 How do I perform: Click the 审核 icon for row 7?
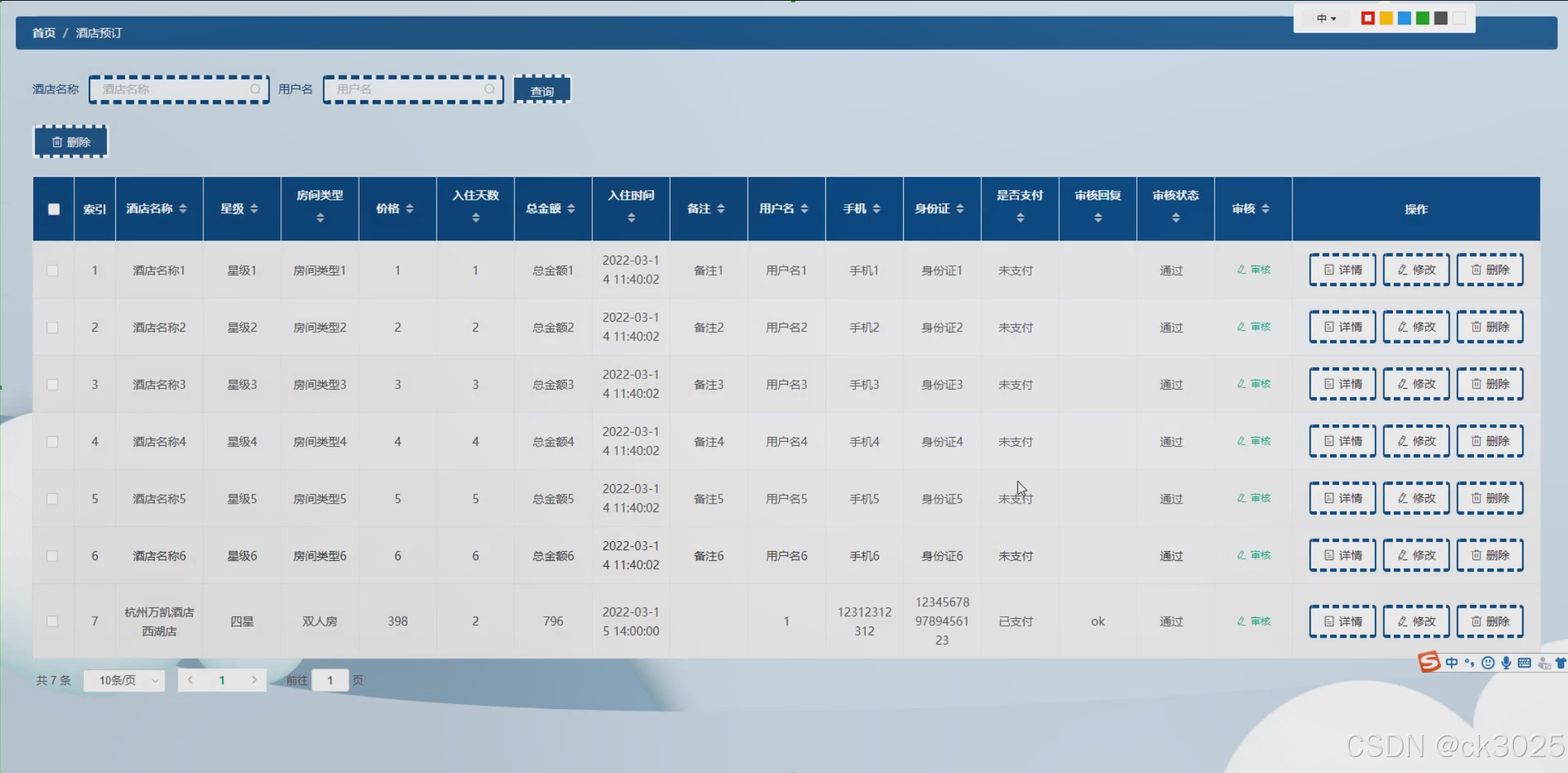(1241, 621)
